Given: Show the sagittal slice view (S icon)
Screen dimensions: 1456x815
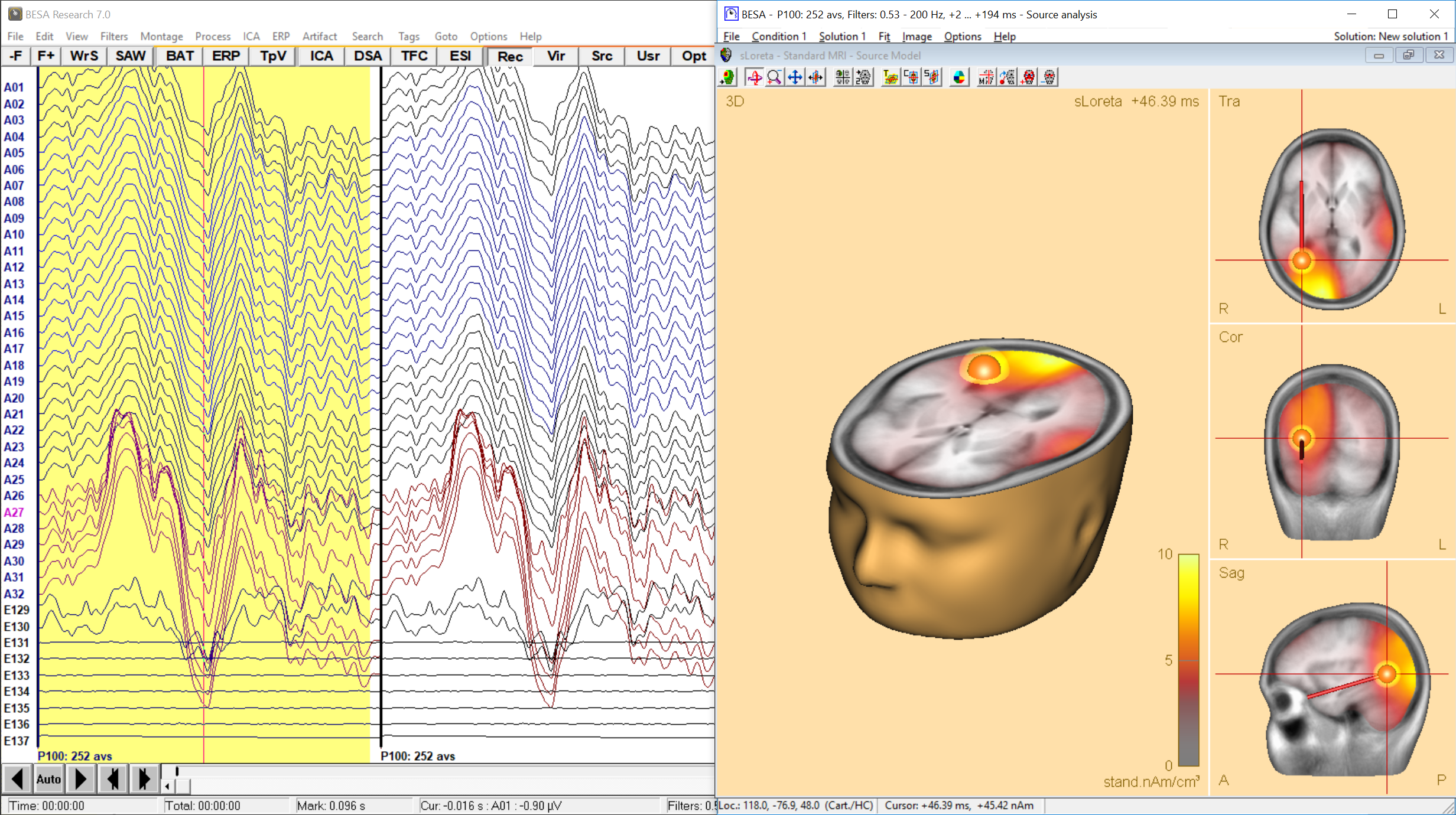Looking at the screenshot, I should pos(932,77).
